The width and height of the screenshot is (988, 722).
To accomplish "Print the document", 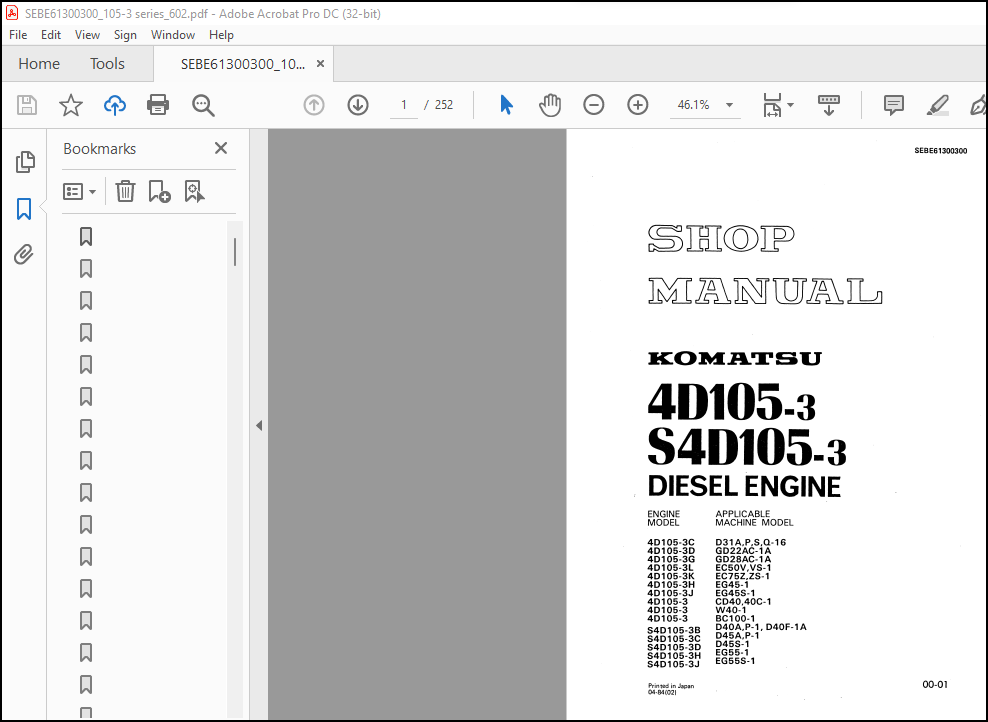I will pyautogui.click(x=158, y=105).
